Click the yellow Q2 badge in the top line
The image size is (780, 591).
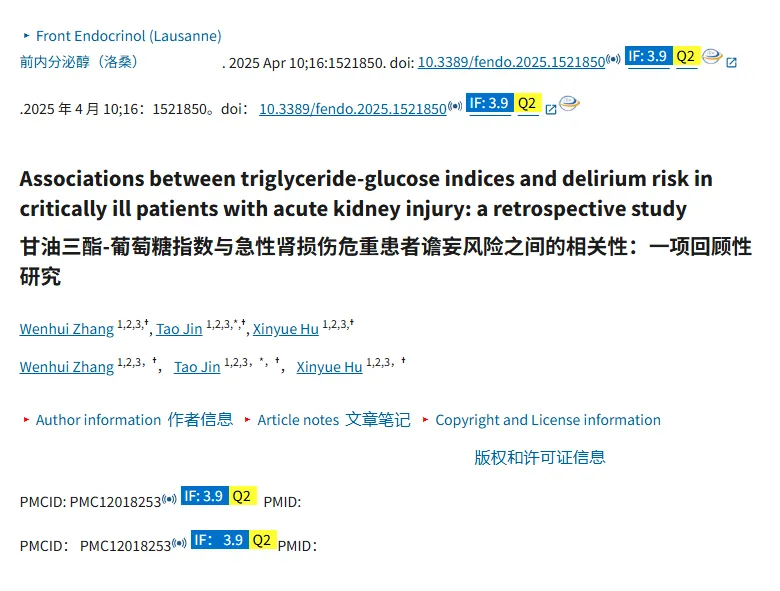coord(686,56)
